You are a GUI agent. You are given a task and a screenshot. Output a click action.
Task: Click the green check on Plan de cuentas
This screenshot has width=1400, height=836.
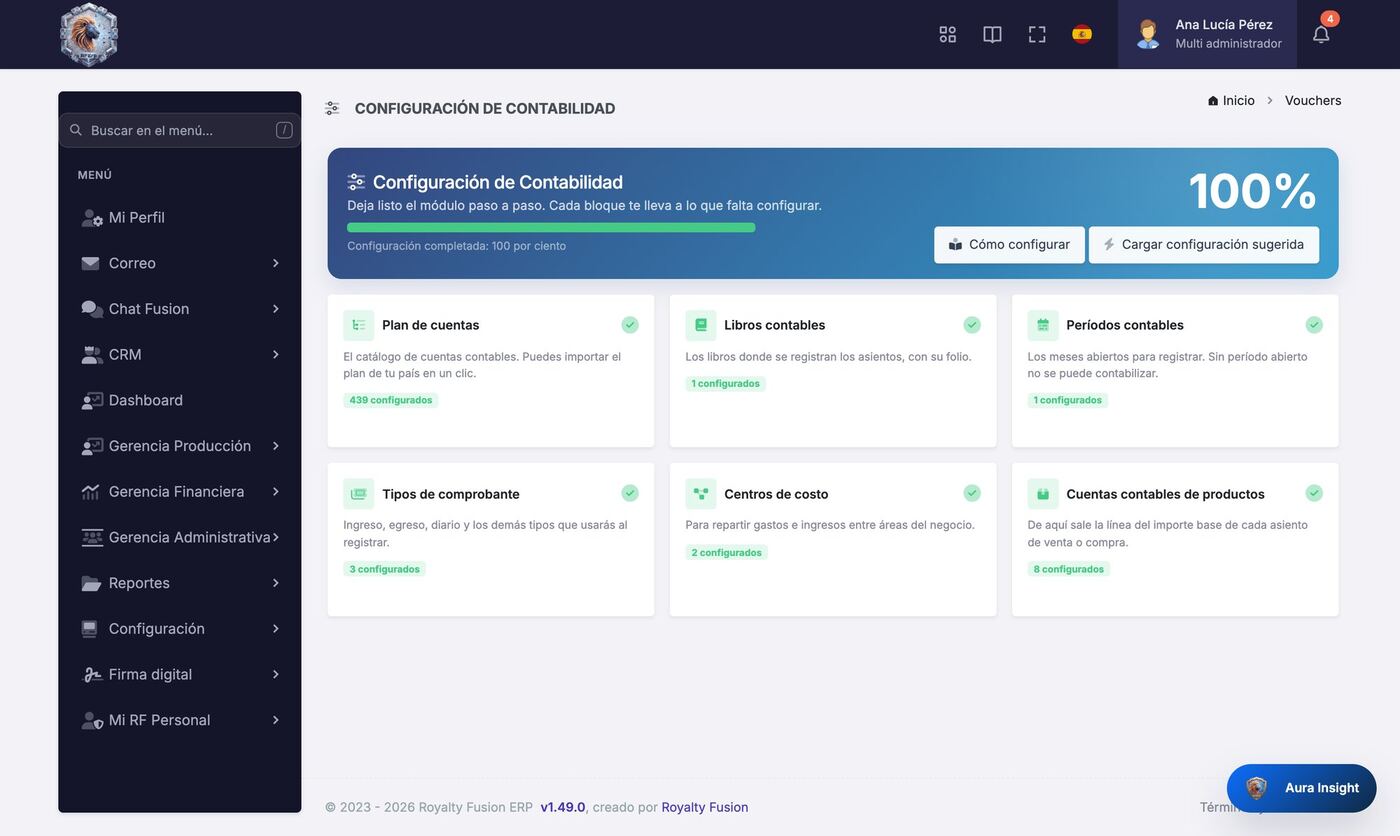[630, 325]
